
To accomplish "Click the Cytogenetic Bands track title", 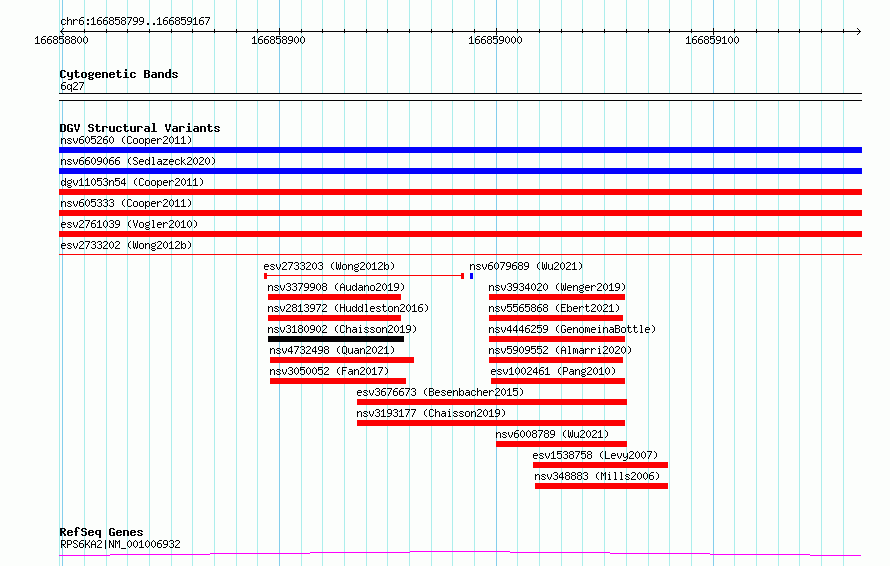I will coord(119,74).
